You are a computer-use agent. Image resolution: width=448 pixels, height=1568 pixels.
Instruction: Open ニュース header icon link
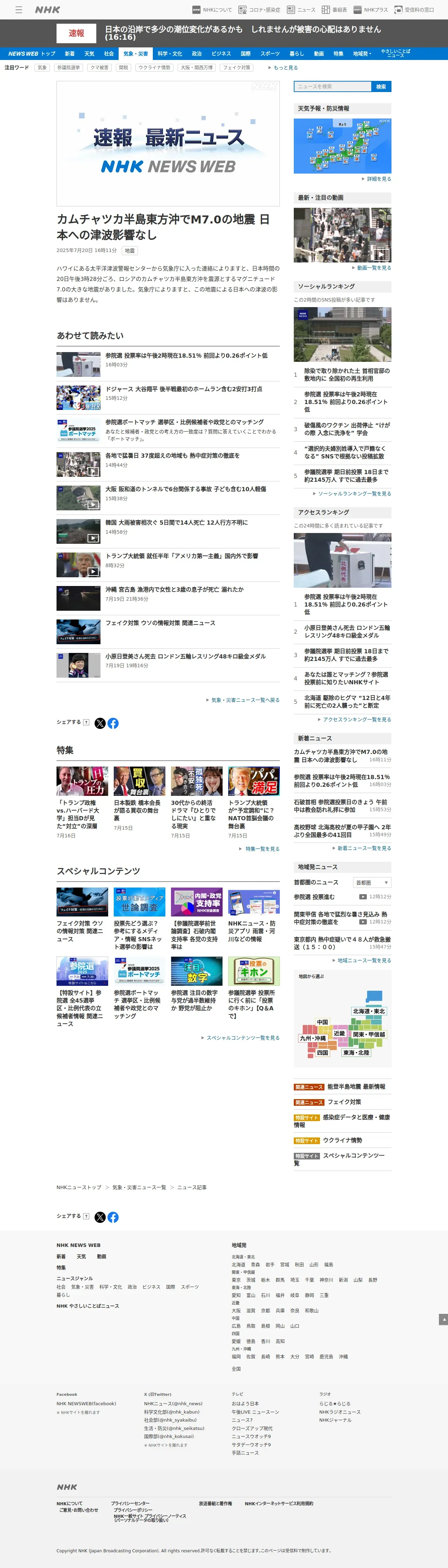291,10
